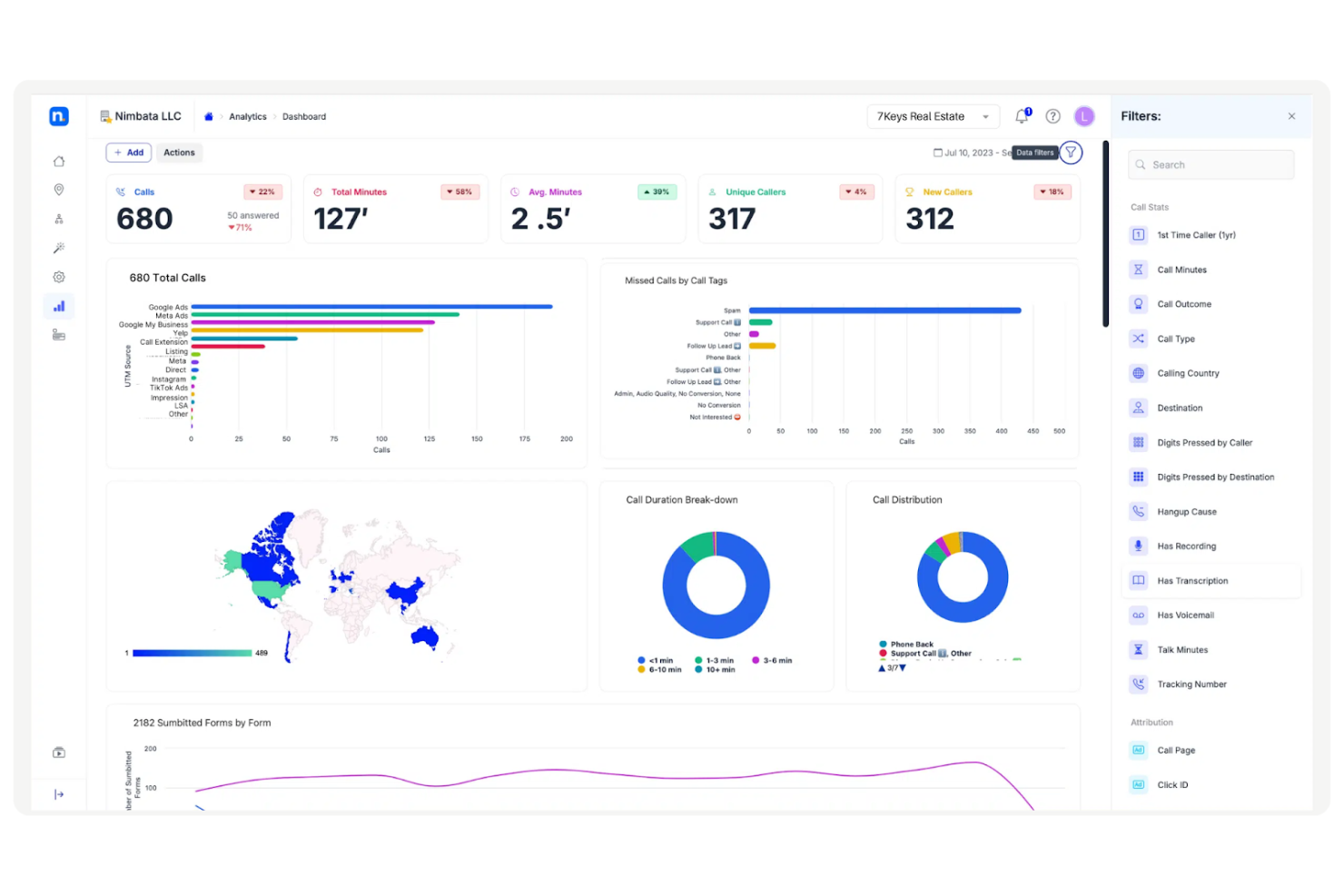This screenshot has width=1344, height=896.
Task: Open the Analytics bar chart sidebar icon
Action: pyautogui.click(x=59, y=306)
